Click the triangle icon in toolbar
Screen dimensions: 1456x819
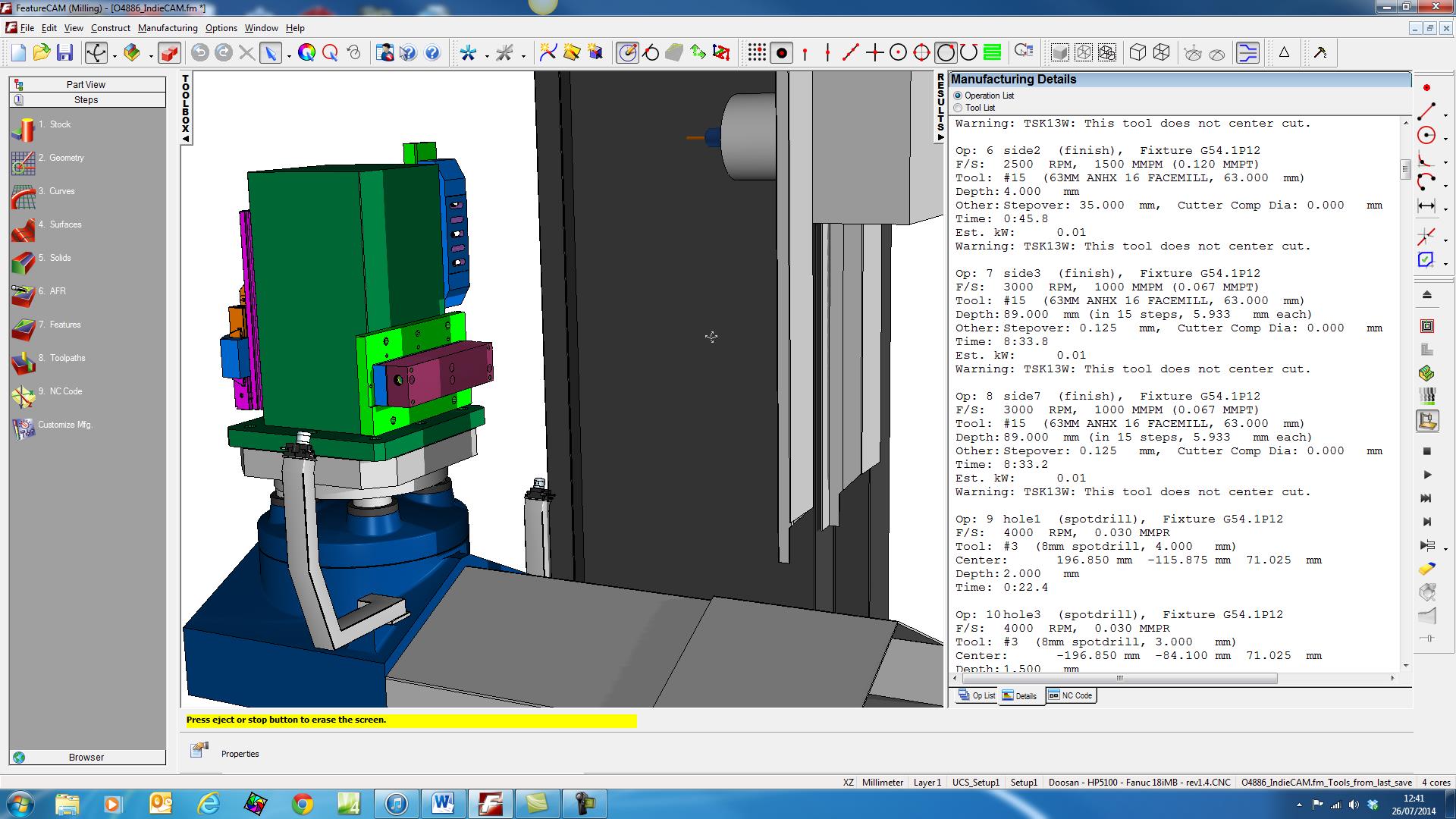1284,52
